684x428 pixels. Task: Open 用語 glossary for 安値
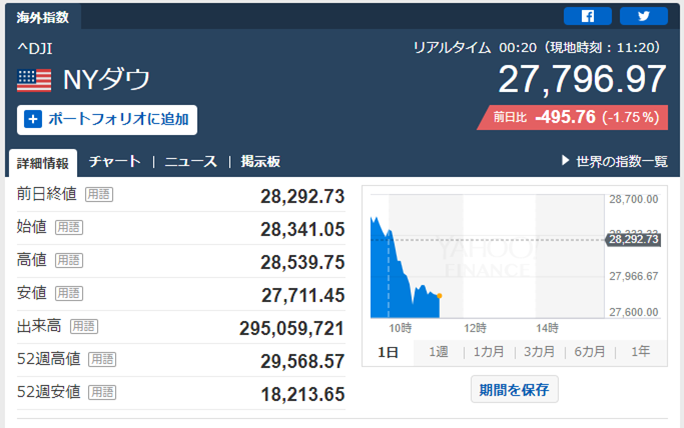point(69,293)
